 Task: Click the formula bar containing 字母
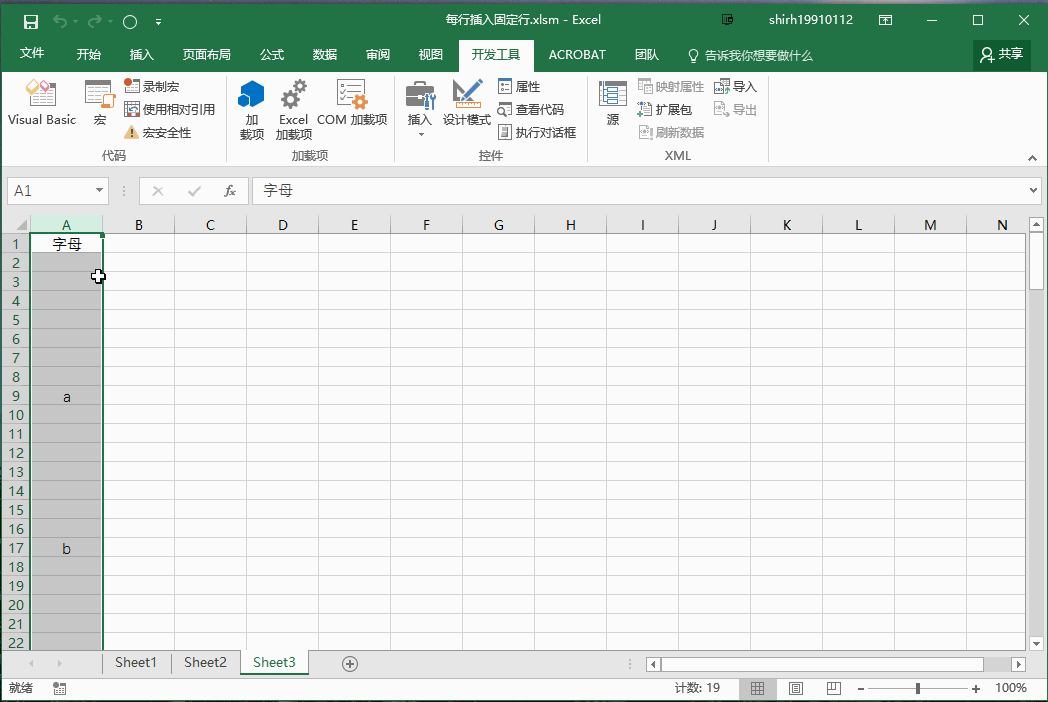coord(638,191)
